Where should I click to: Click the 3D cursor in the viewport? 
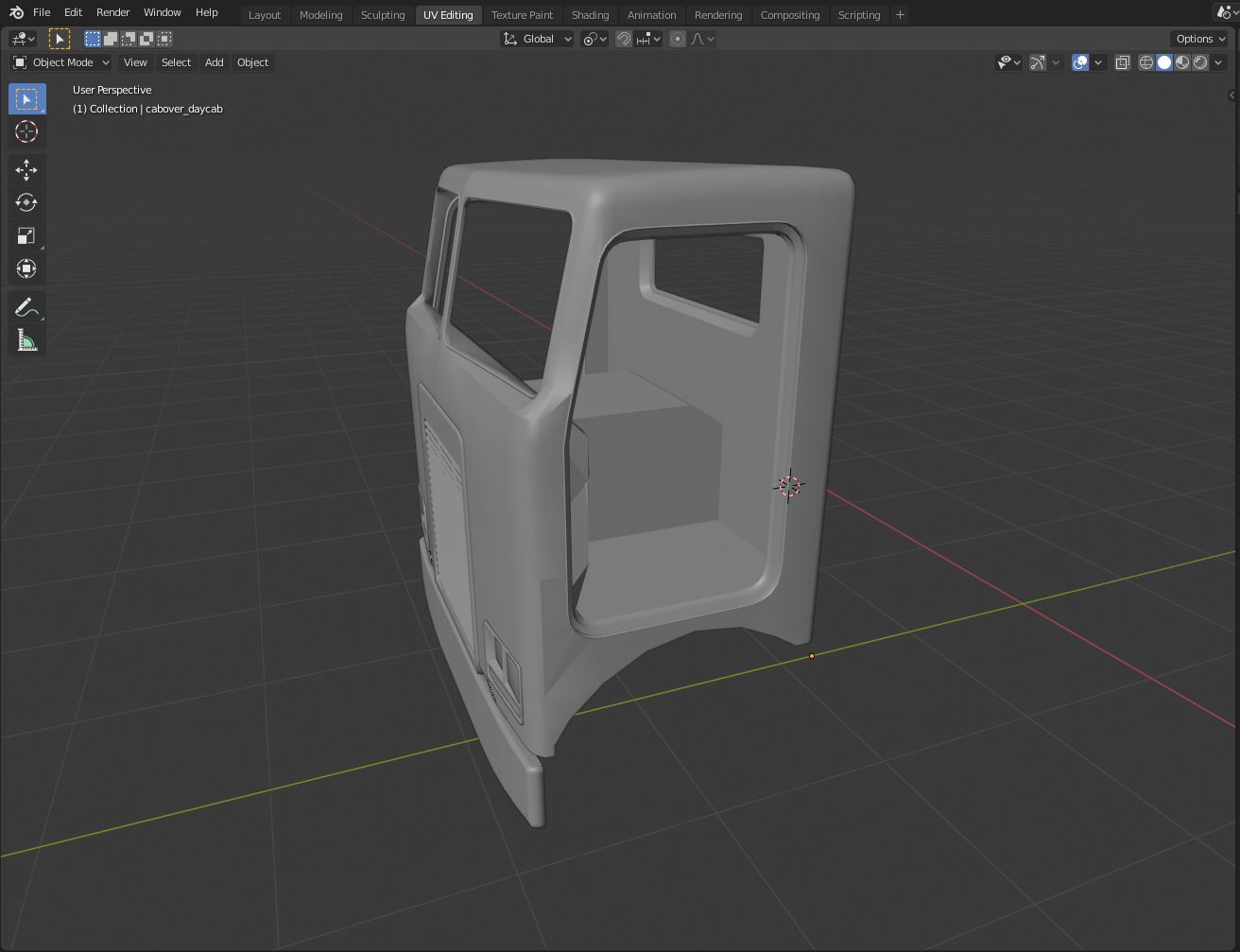click(788, 486)
